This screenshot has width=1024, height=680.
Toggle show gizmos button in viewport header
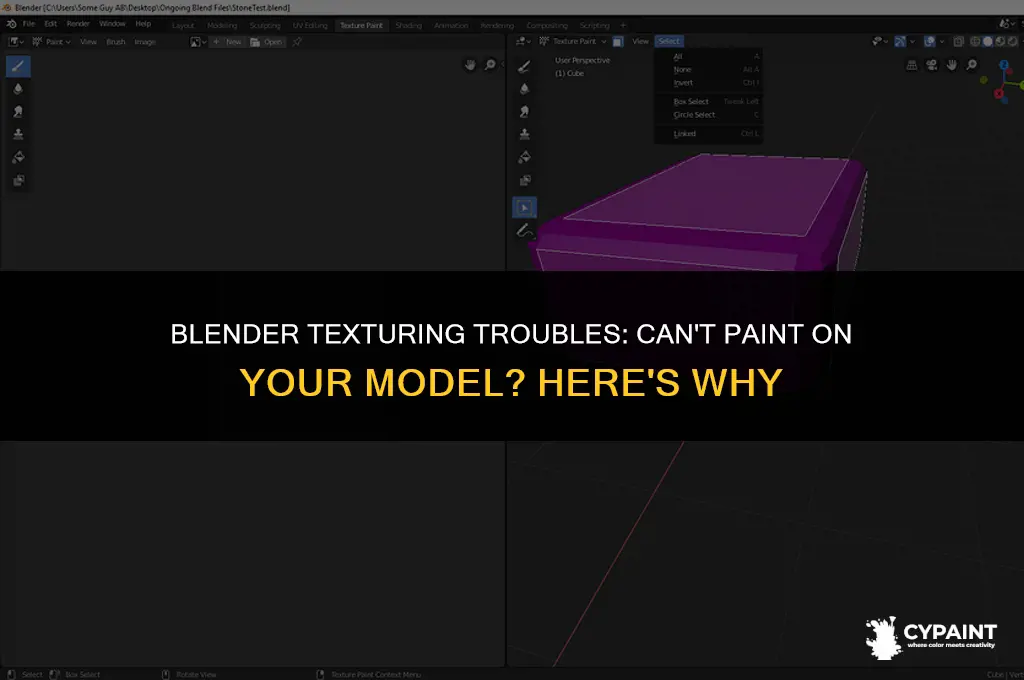click(900, 41)
